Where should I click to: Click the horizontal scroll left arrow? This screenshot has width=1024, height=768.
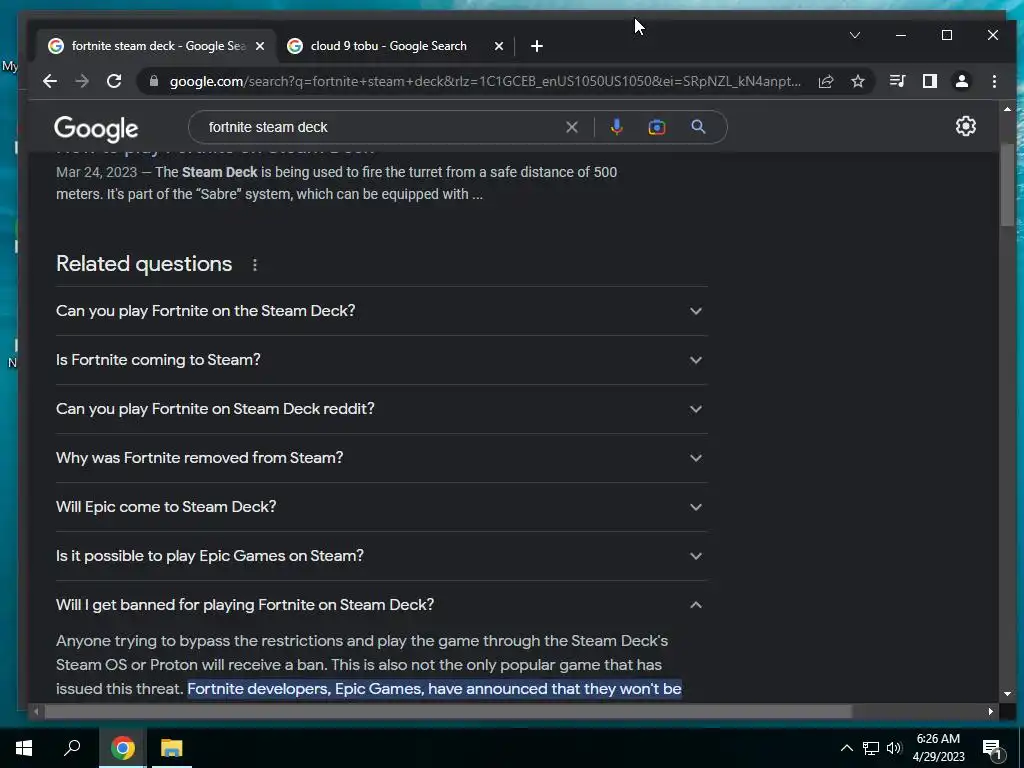click(x=36, y=711)
